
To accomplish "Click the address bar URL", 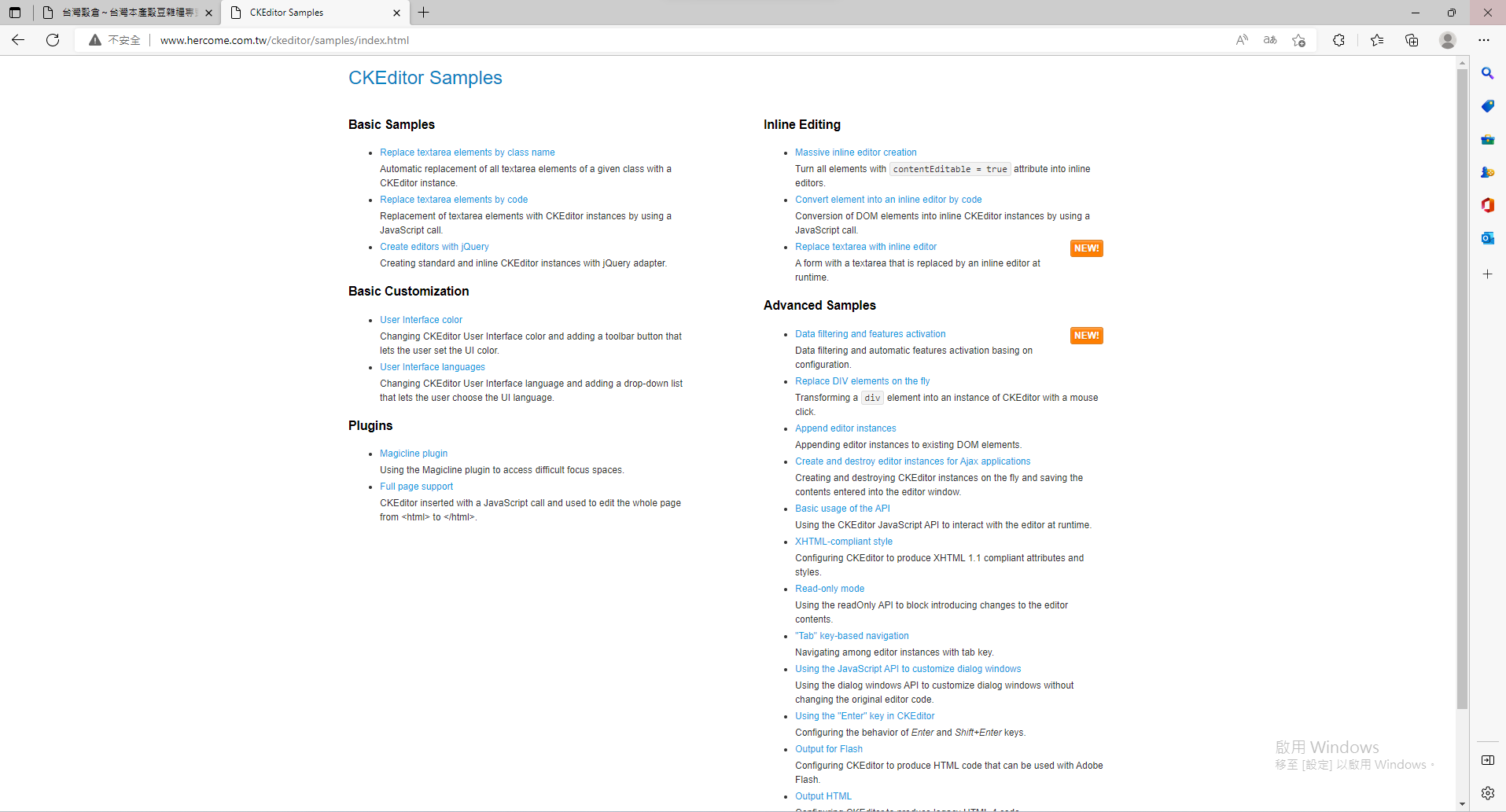I will (x=285, y=40).
